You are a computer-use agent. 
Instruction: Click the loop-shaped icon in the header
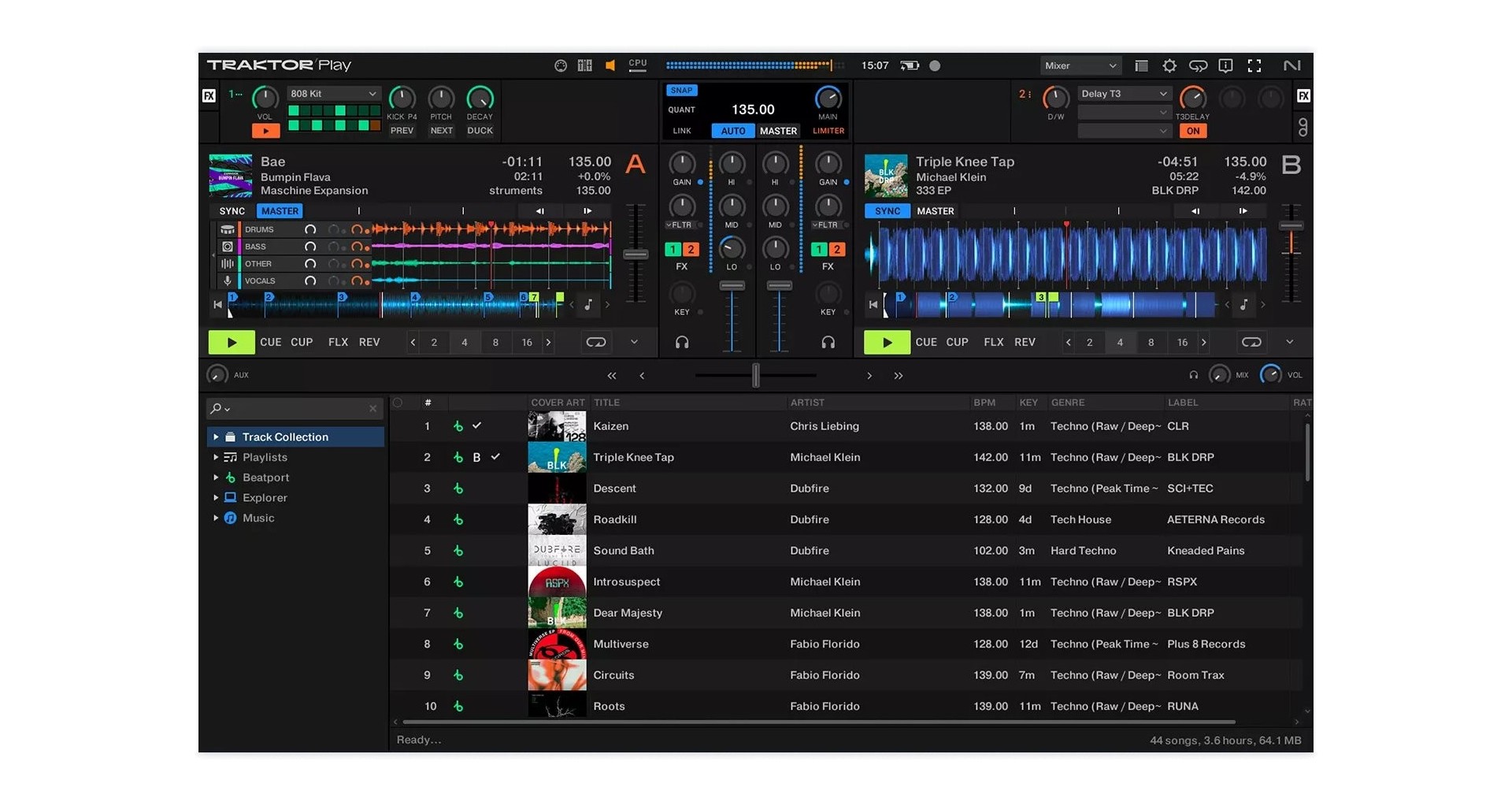(1198, 65)
